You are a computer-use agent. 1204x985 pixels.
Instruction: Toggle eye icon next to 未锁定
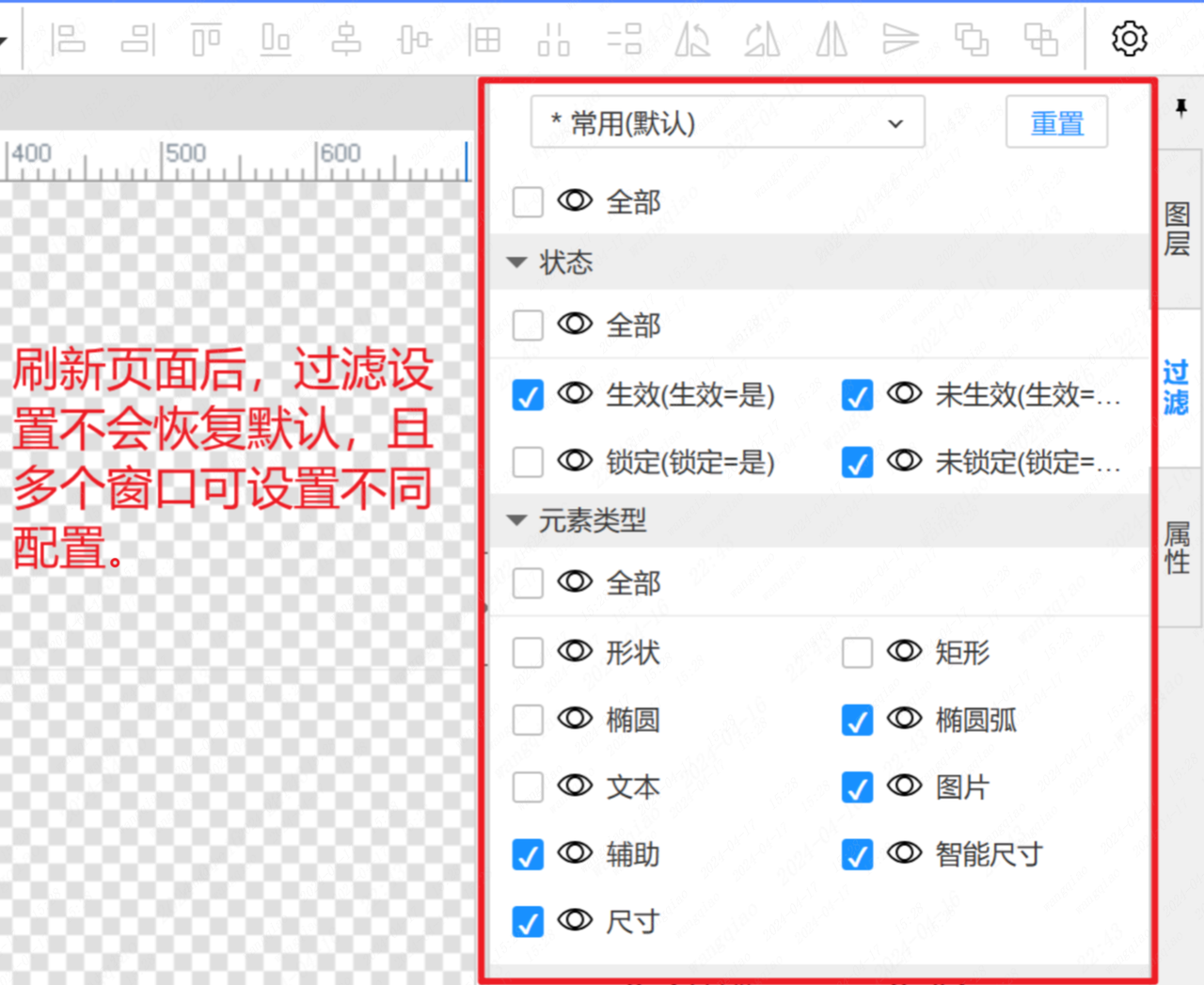click(904, 461)
